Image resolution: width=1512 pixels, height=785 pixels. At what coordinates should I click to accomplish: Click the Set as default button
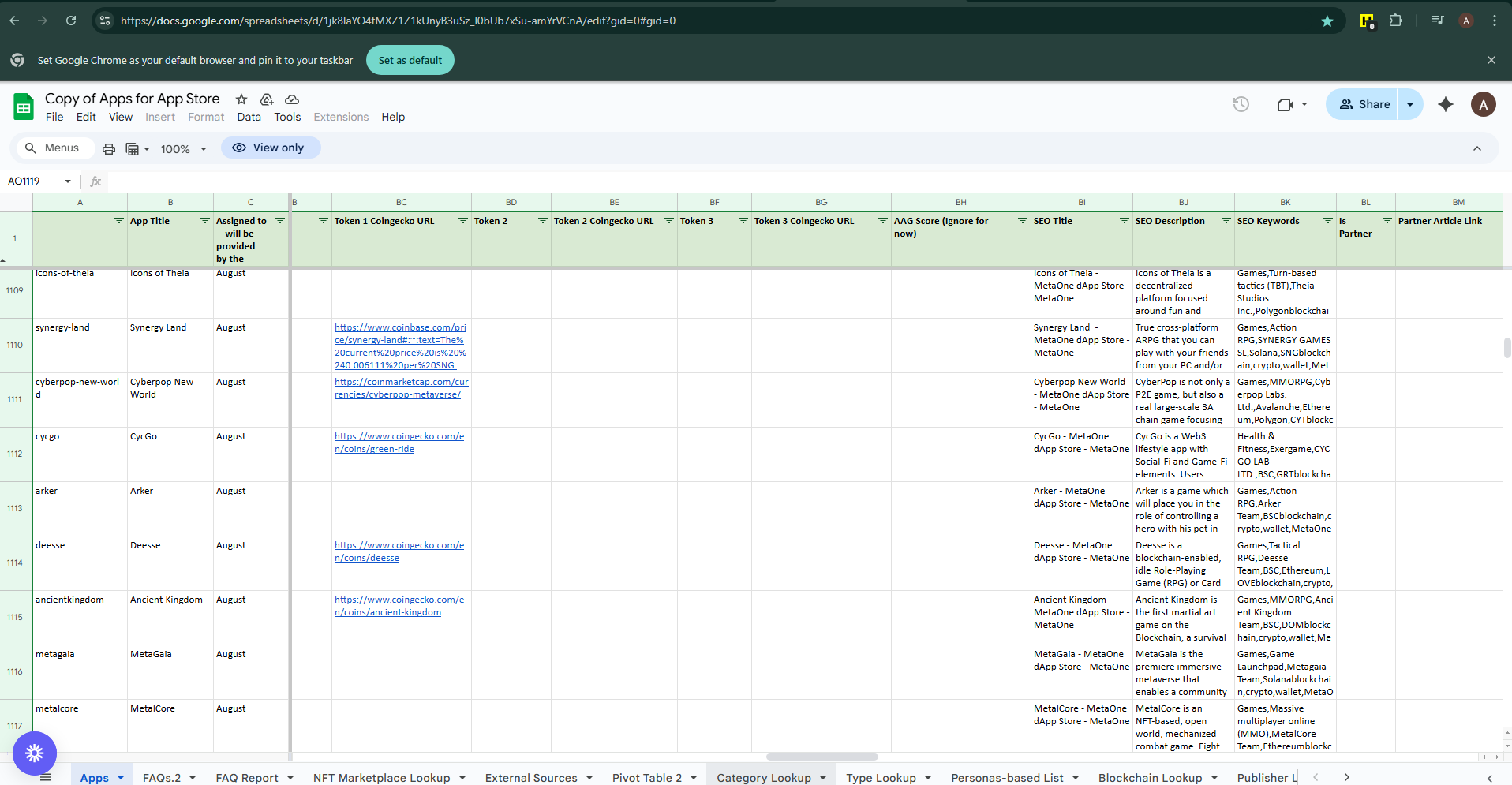pos(410,60)
